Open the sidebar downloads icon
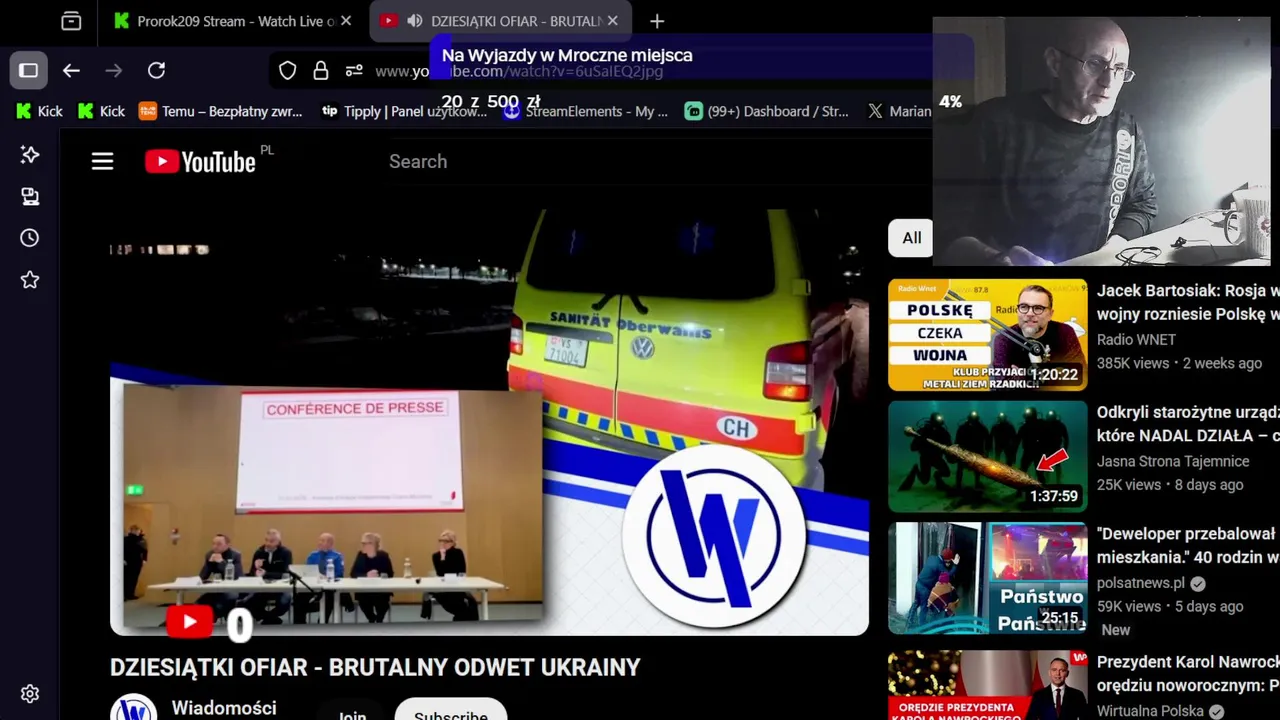1280x720 pixels. 30,197
